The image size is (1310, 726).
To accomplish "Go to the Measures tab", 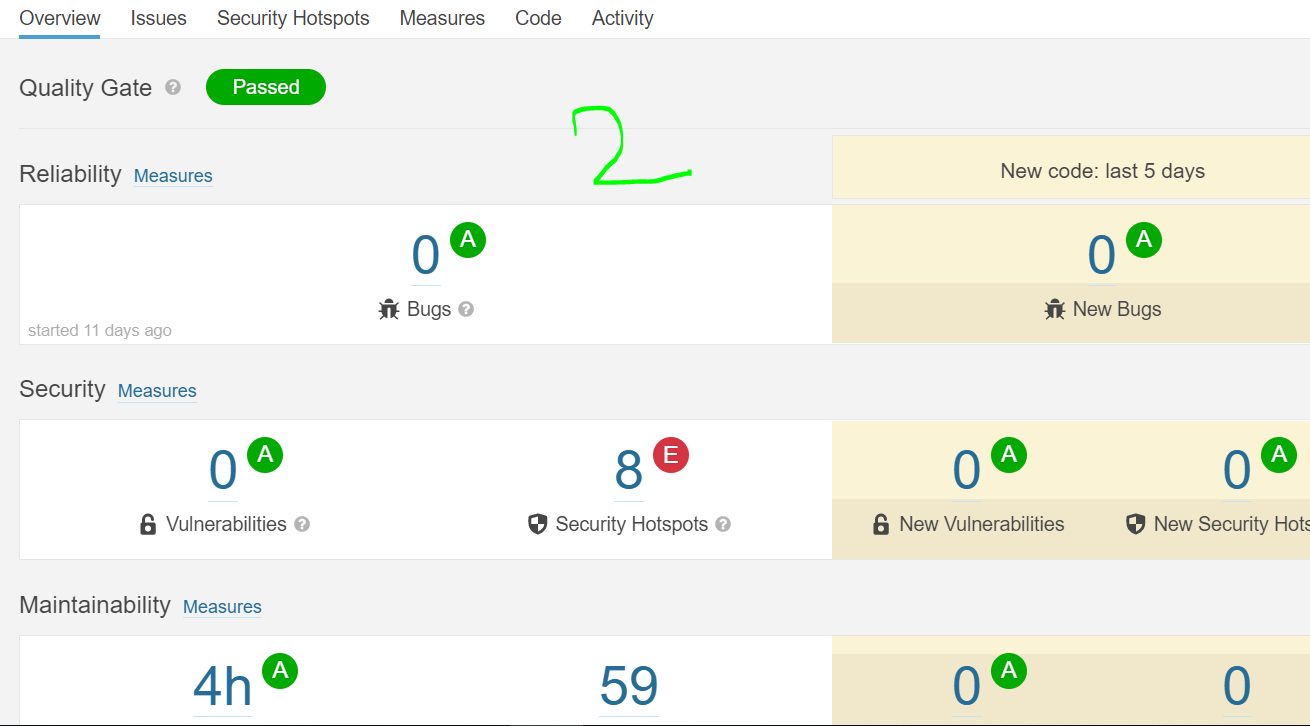I will click(442, 18).
